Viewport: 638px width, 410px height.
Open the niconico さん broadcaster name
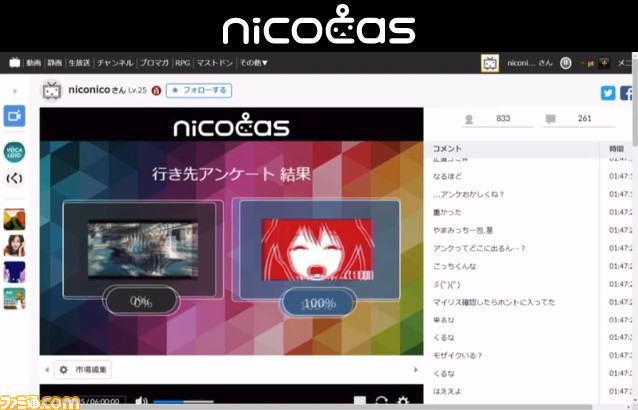click(97, 90)
